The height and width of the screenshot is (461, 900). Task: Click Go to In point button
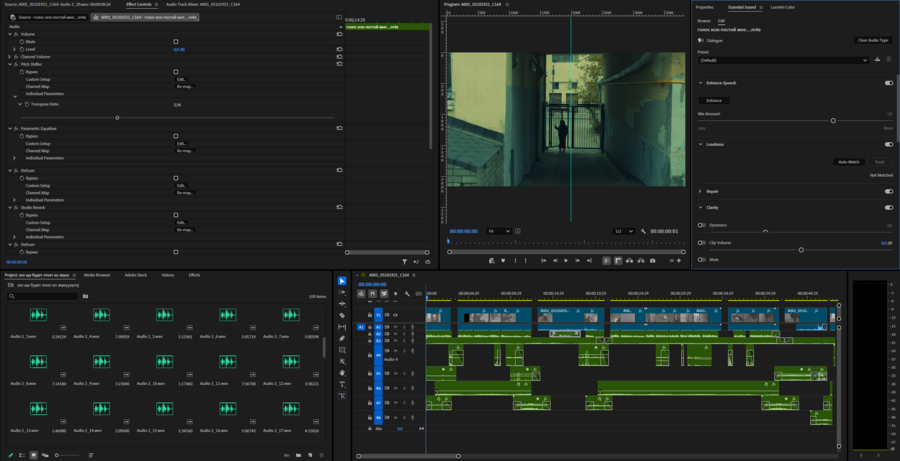tap(544, 261)
